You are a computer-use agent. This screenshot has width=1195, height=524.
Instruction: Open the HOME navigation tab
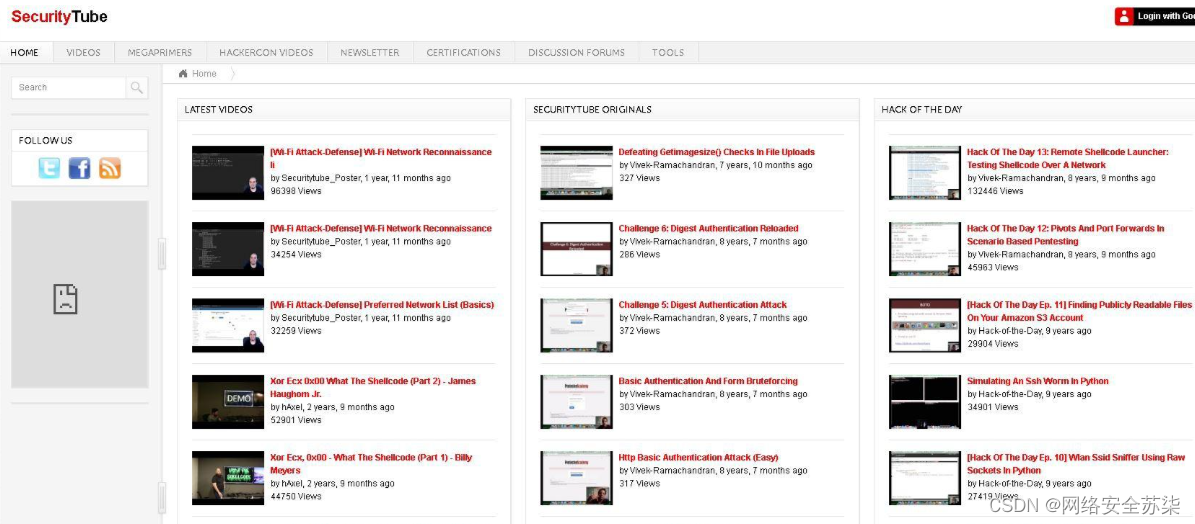point(24,53)
